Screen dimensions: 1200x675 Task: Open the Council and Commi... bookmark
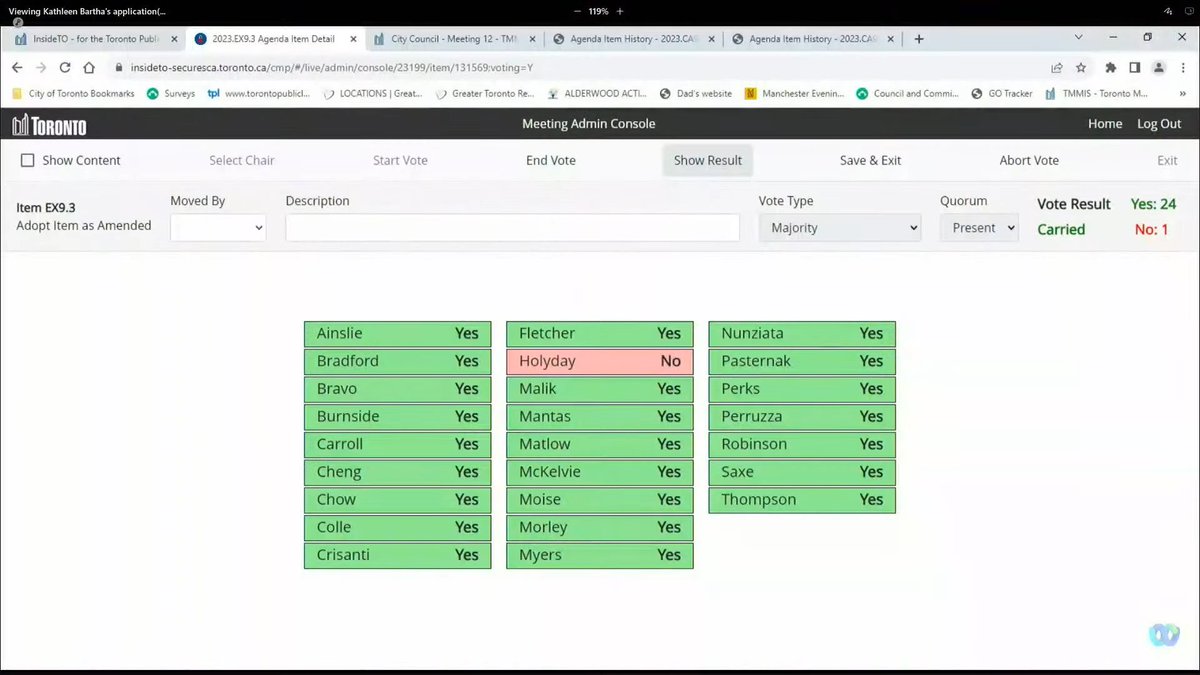point(908,94)
